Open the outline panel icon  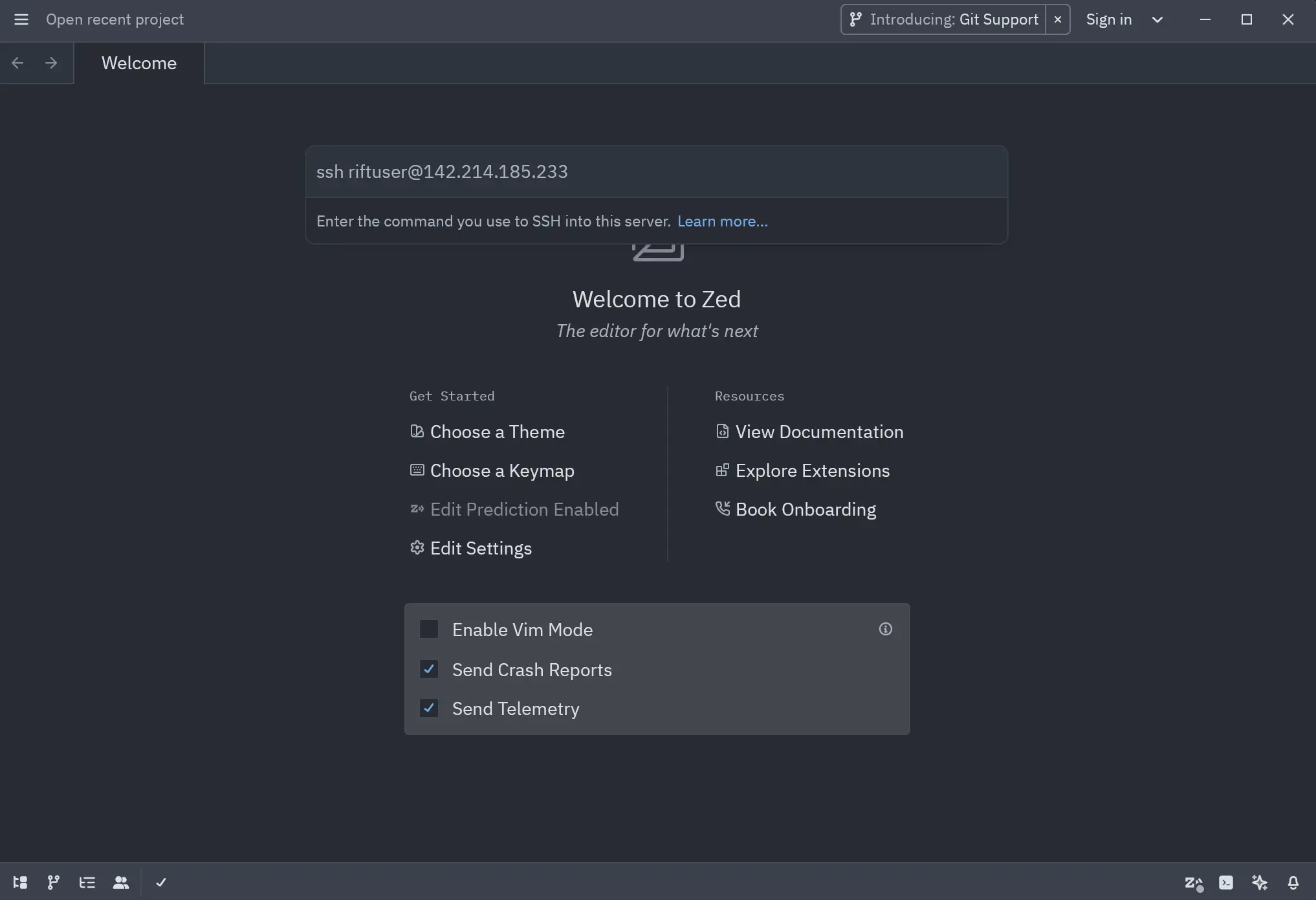click(x=87, y=883)
